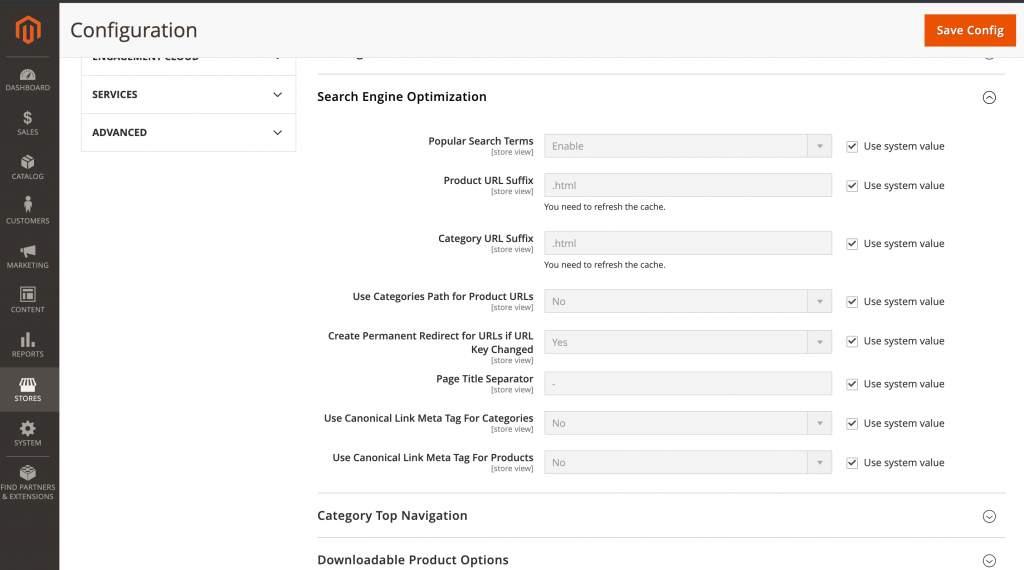The height and width of the screenshot is (570, 1024).
Task: Click the Magento logo icon
Action: [28, 30]
